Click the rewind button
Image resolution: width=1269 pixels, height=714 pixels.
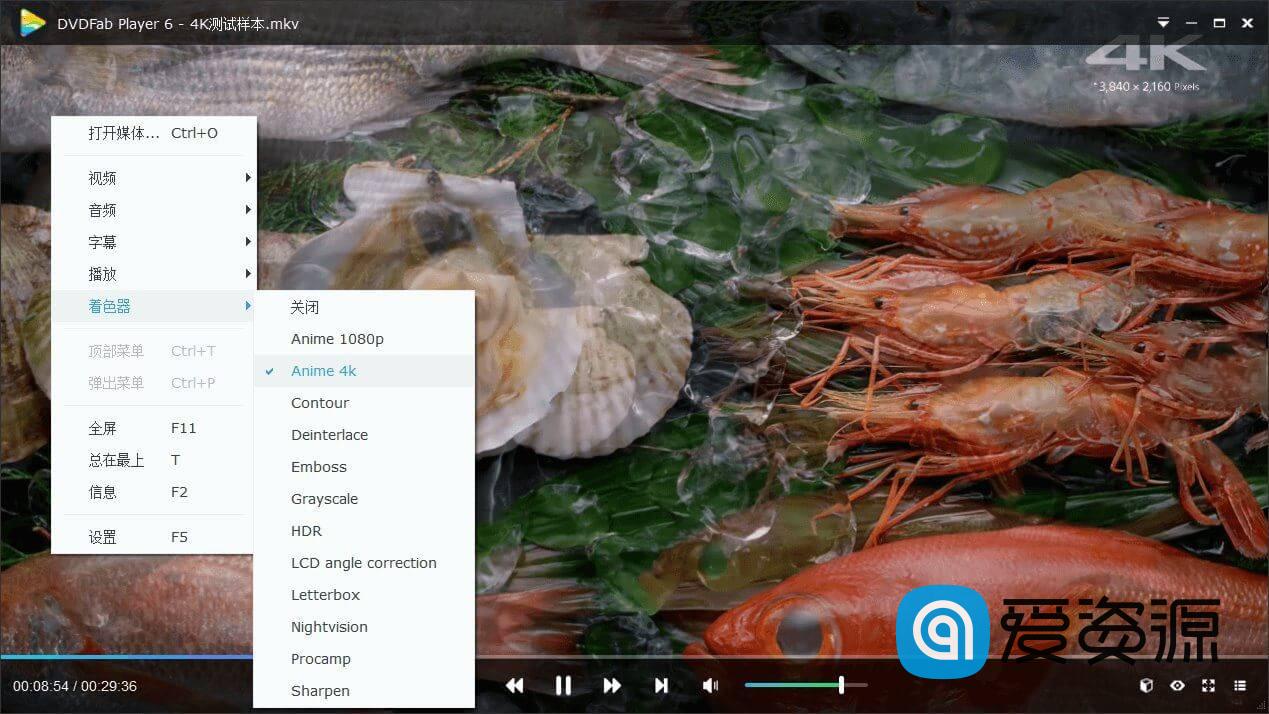click(x=515, y=685)
